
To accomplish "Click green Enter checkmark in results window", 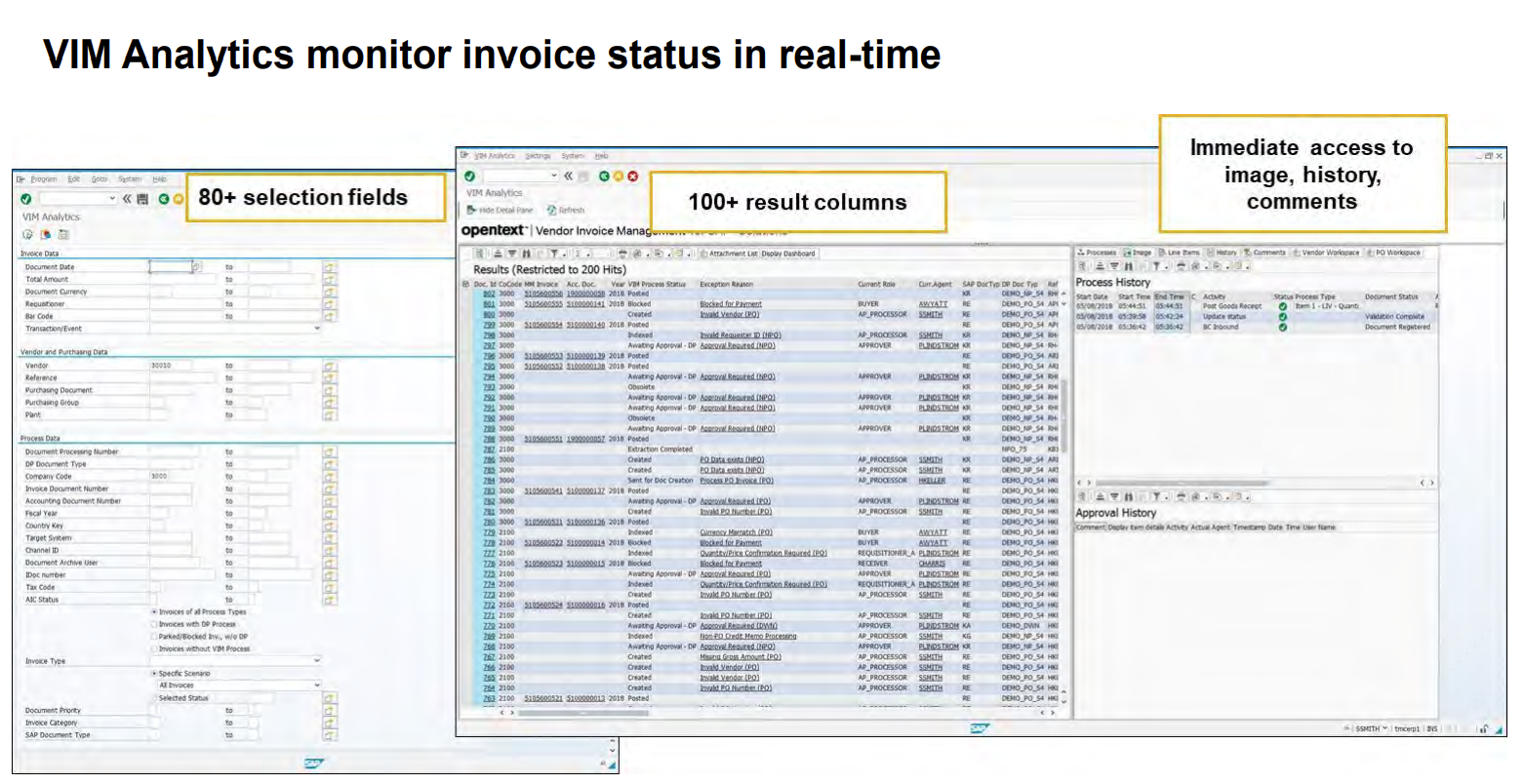I will pos(470,176).
